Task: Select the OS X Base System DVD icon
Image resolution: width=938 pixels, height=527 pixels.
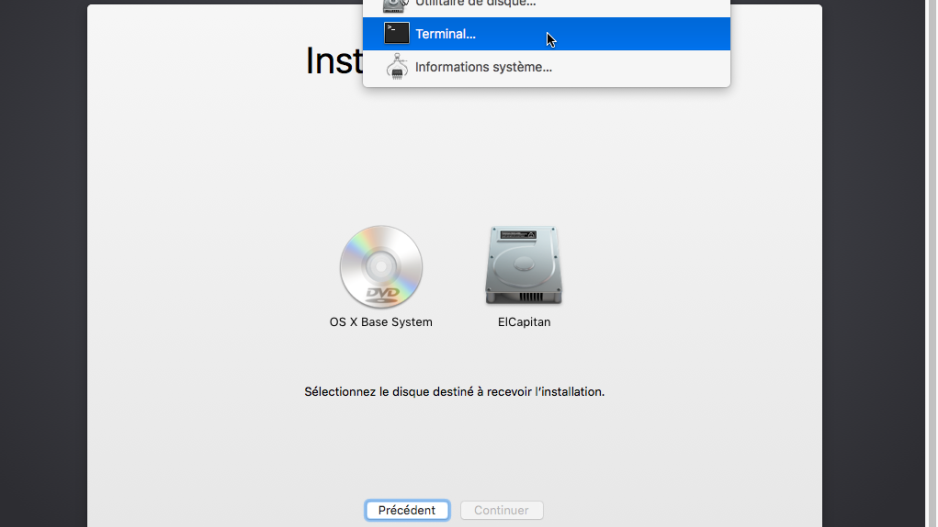Action: [x=381, y=267]
